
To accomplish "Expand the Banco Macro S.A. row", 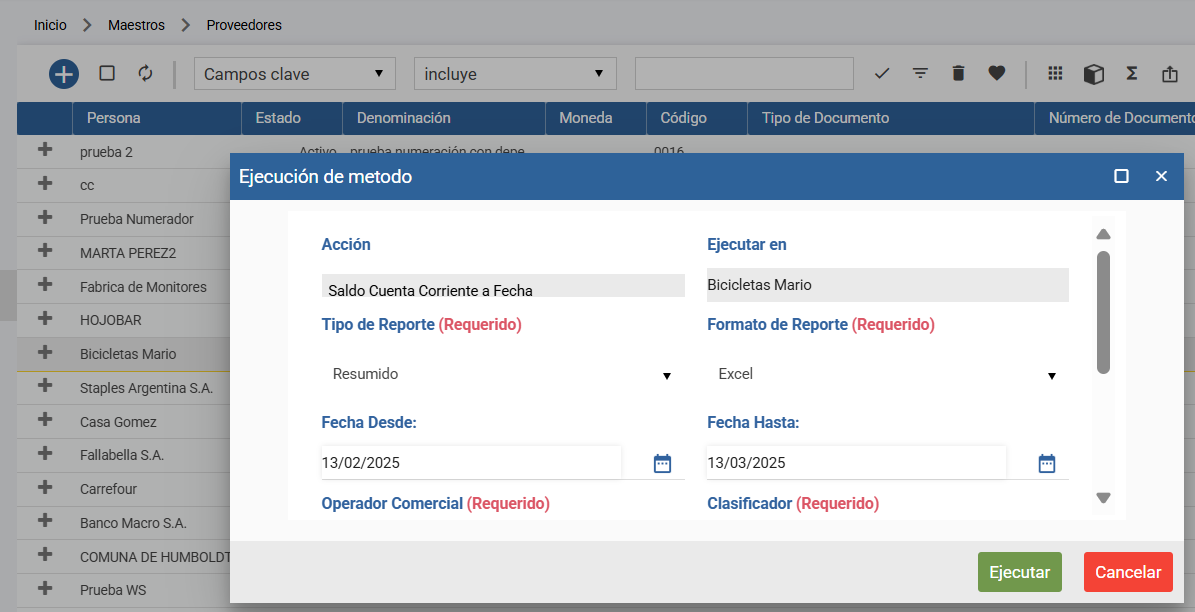I will point(45,521).
